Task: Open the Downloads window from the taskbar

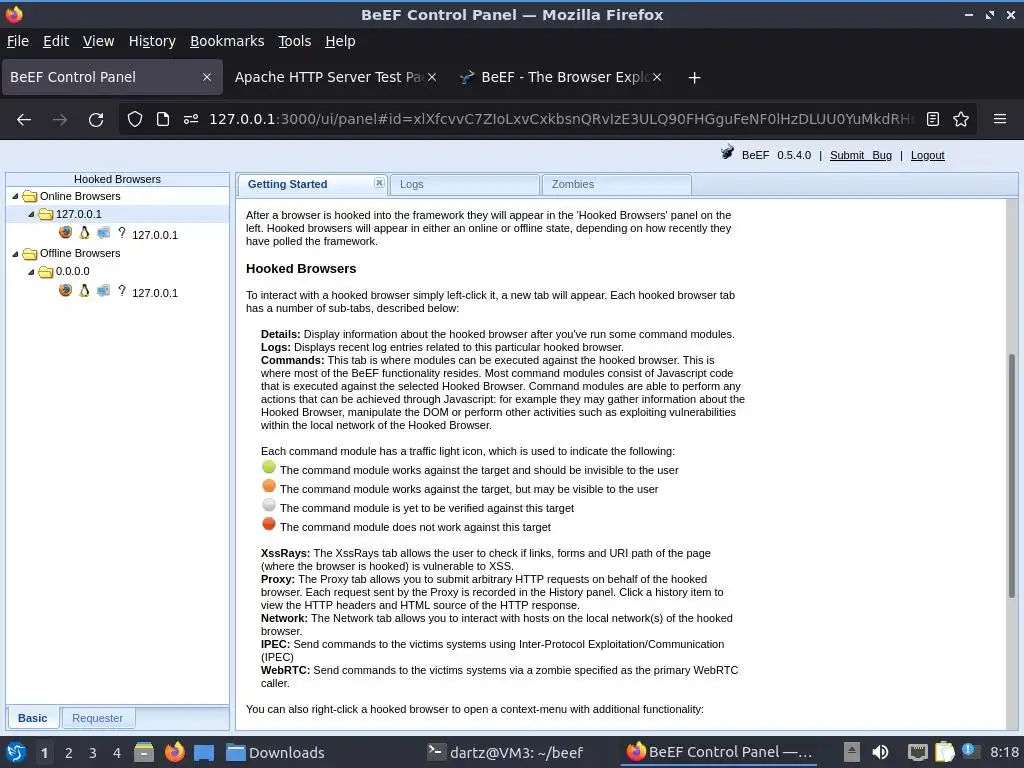Action: [x=276, y=752]
